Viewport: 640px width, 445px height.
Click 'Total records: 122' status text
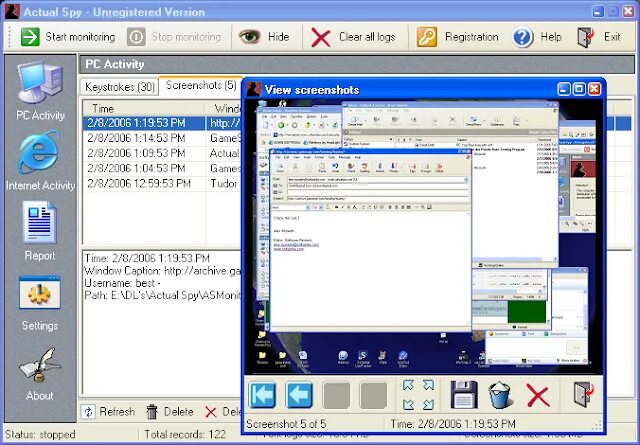(185, 434)
